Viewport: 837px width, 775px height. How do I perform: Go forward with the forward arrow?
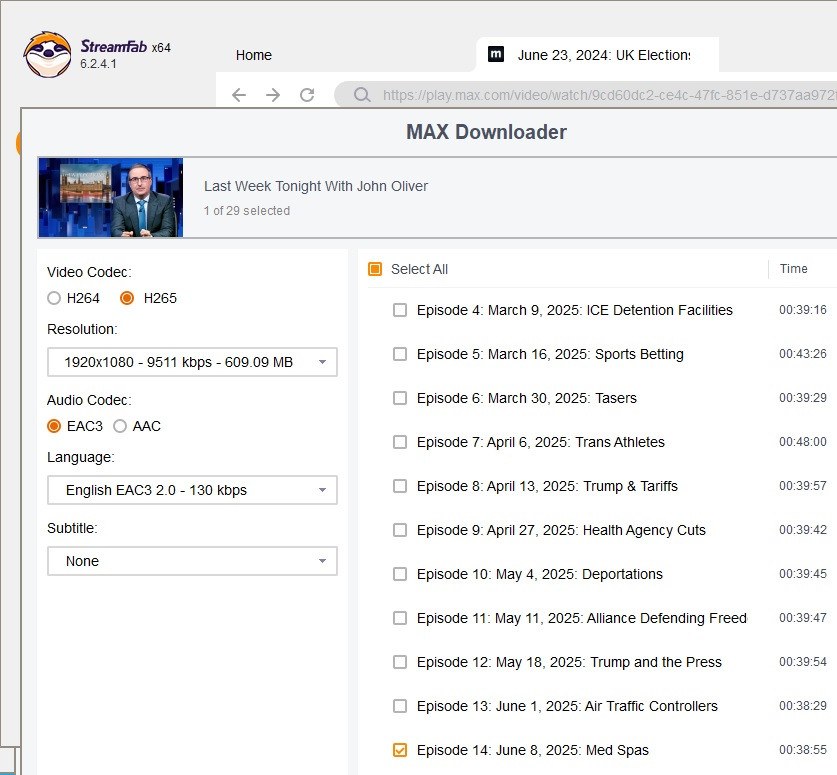click(x=273, y=95)
